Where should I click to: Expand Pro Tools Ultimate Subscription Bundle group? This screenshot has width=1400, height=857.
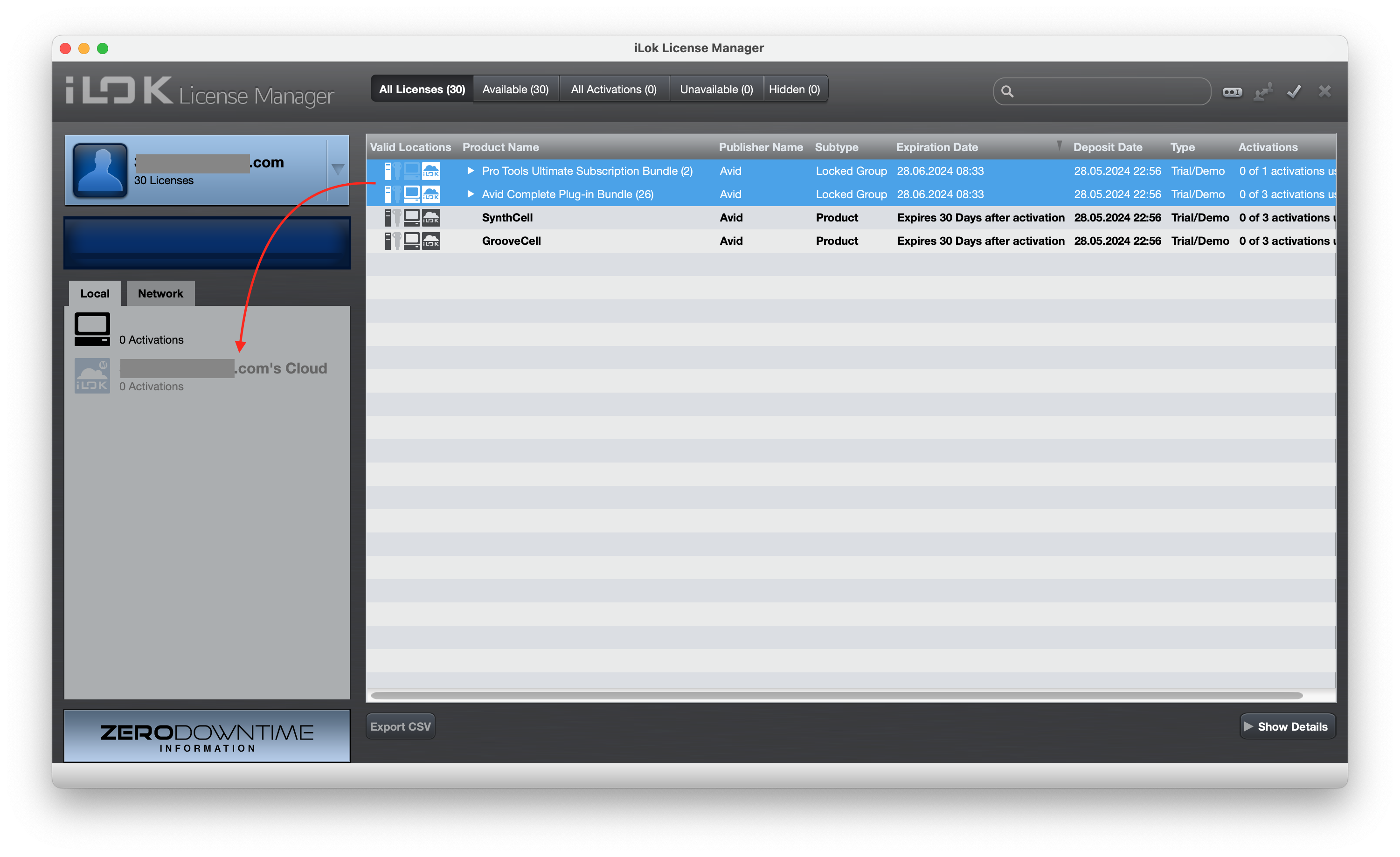click(471, 171)
